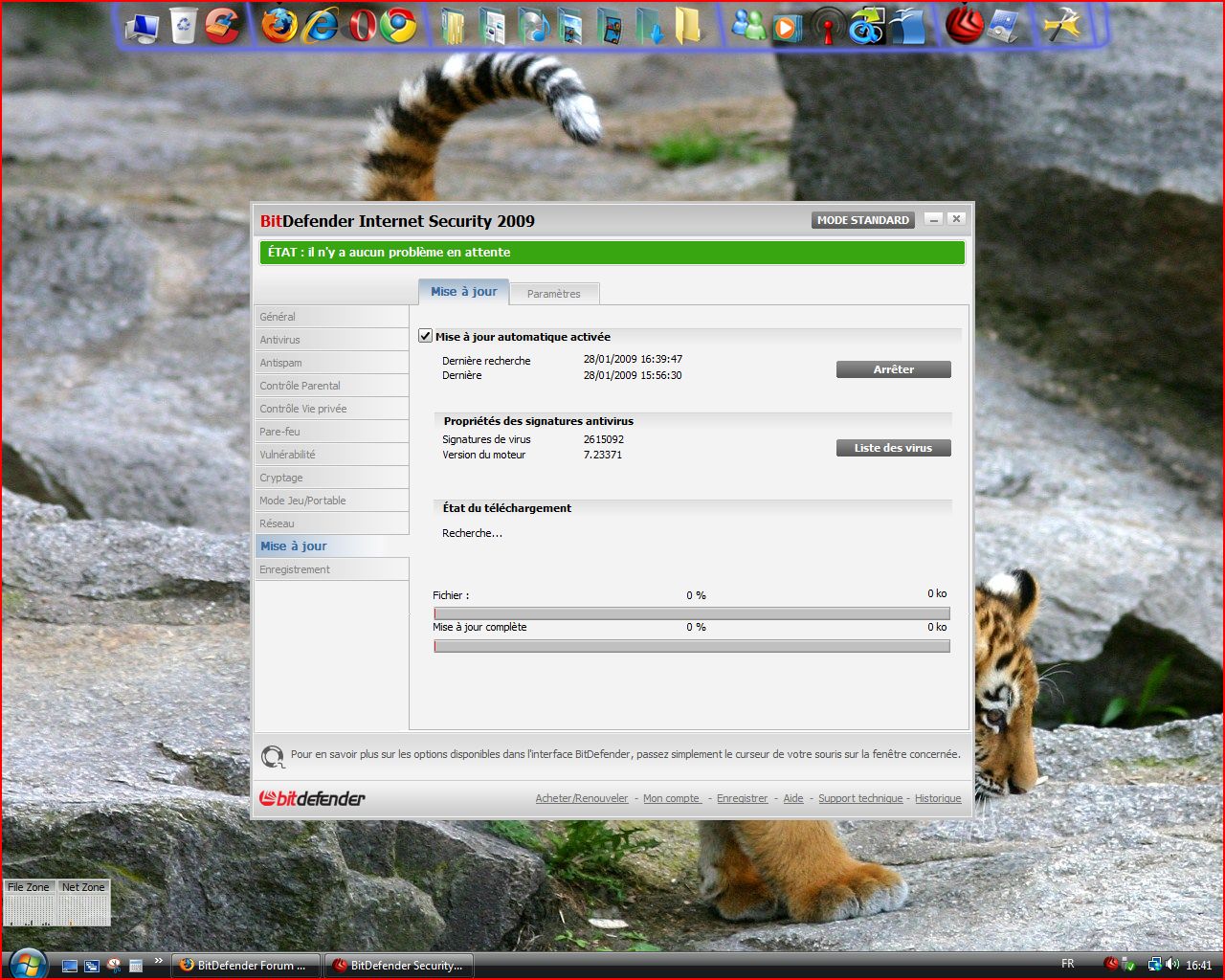This screenshot has height=980, width=1225.
Task: Open the Cryptage section in sidebar
Action: click(331, 478)
